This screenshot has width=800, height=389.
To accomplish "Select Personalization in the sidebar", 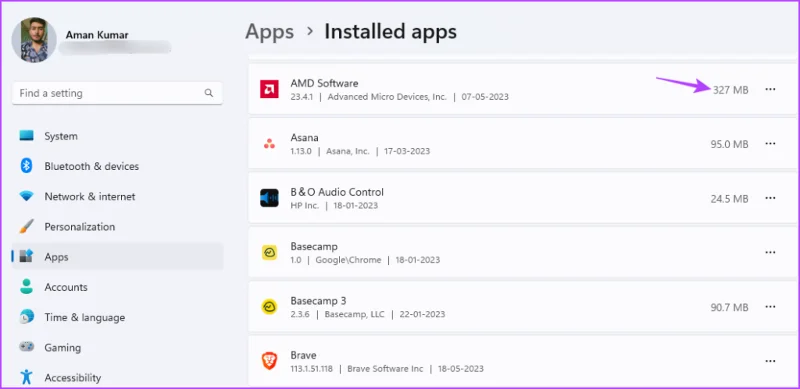I will (x=117, y=226).
